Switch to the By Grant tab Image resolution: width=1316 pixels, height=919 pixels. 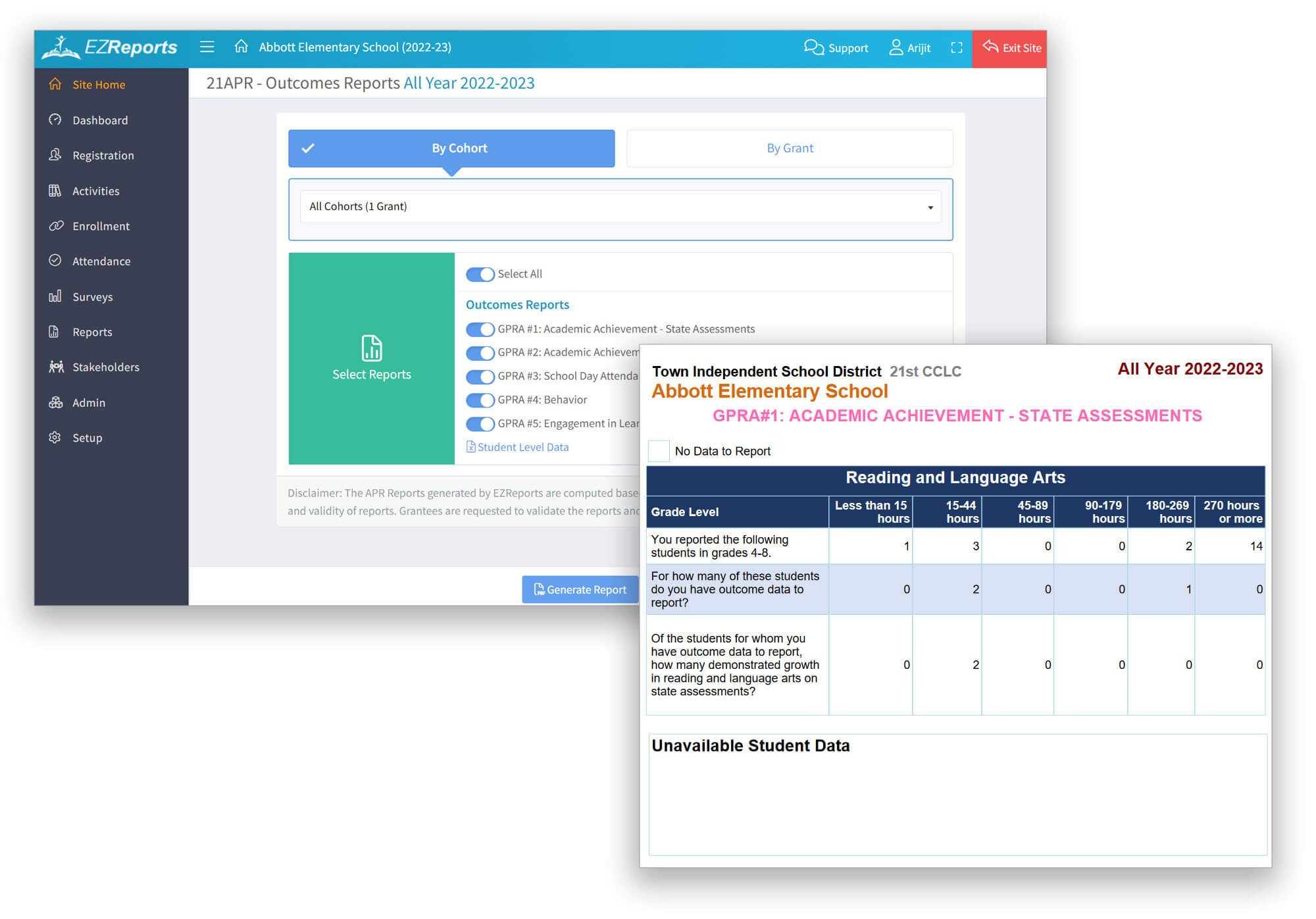click(790, 148)
